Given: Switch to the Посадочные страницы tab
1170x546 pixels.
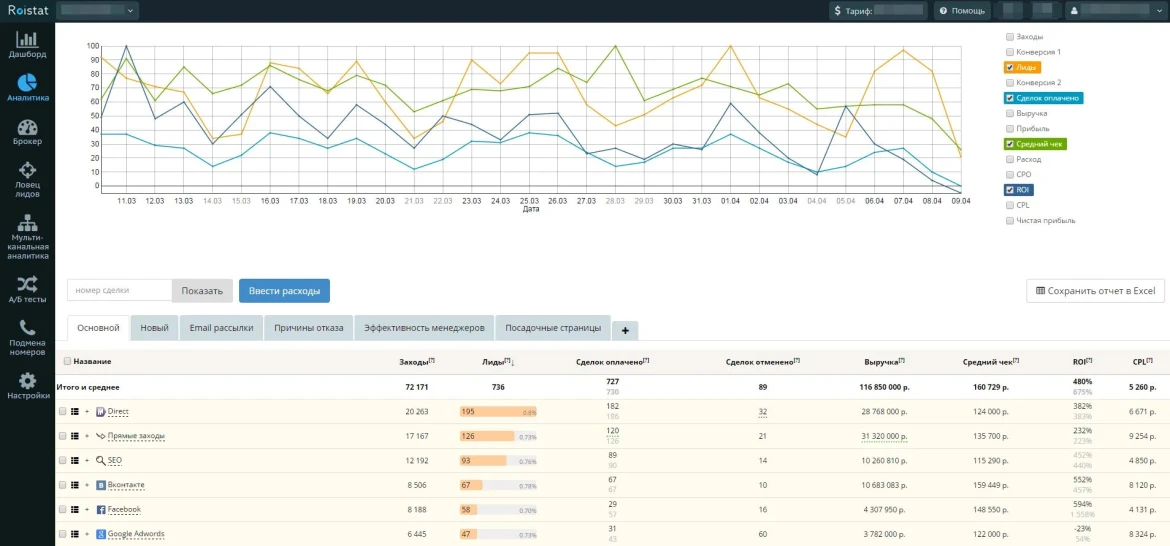Looking at the screenshot, I should [553, 328].
